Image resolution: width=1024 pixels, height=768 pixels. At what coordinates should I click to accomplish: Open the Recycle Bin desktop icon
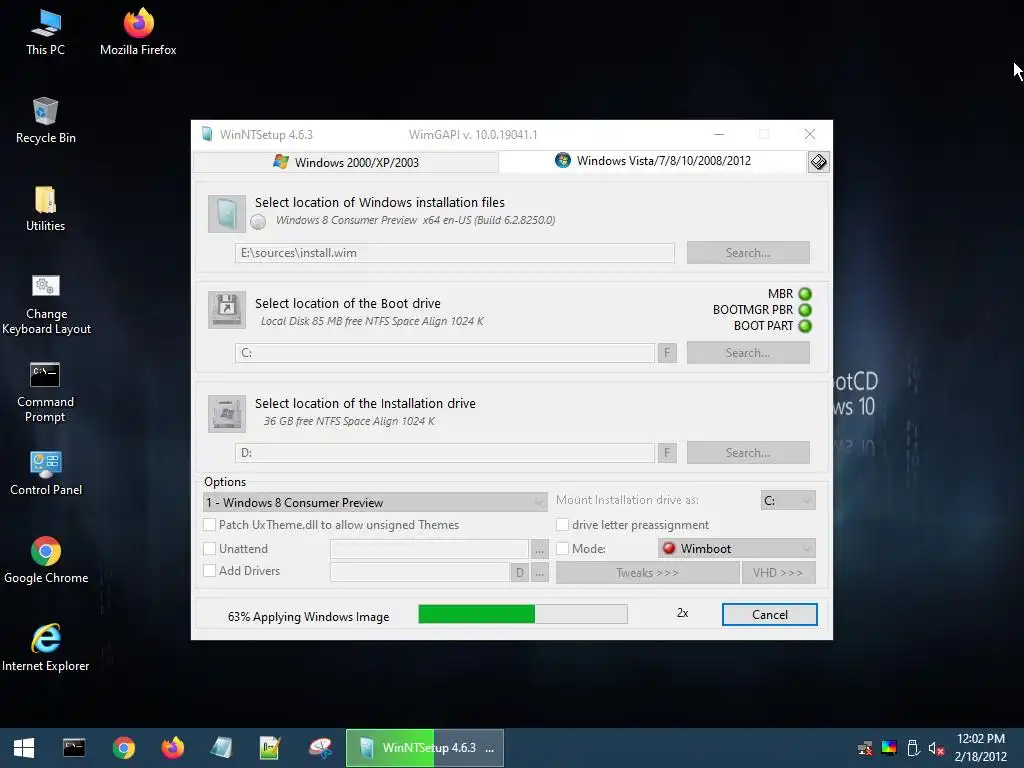45,120
